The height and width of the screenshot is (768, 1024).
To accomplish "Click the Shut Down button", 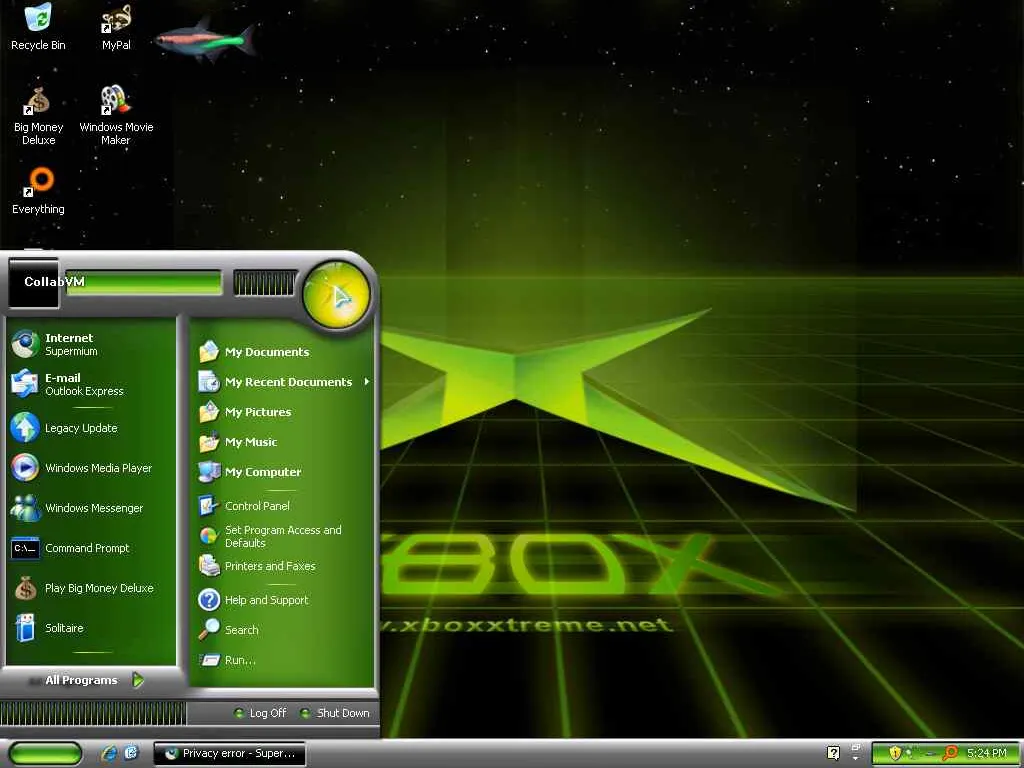I will point(335,713).
